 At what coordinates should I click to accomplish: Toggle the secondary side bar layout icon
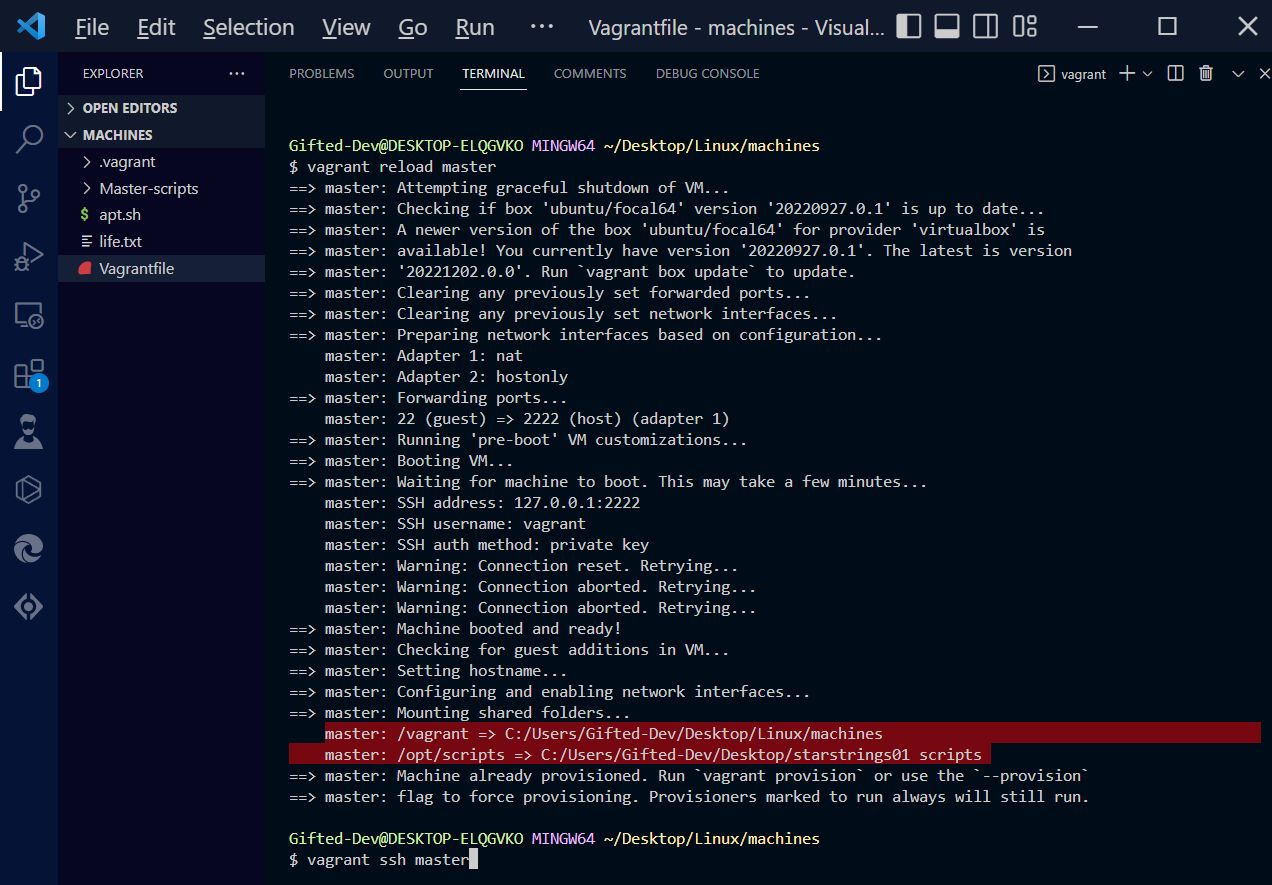985,27
